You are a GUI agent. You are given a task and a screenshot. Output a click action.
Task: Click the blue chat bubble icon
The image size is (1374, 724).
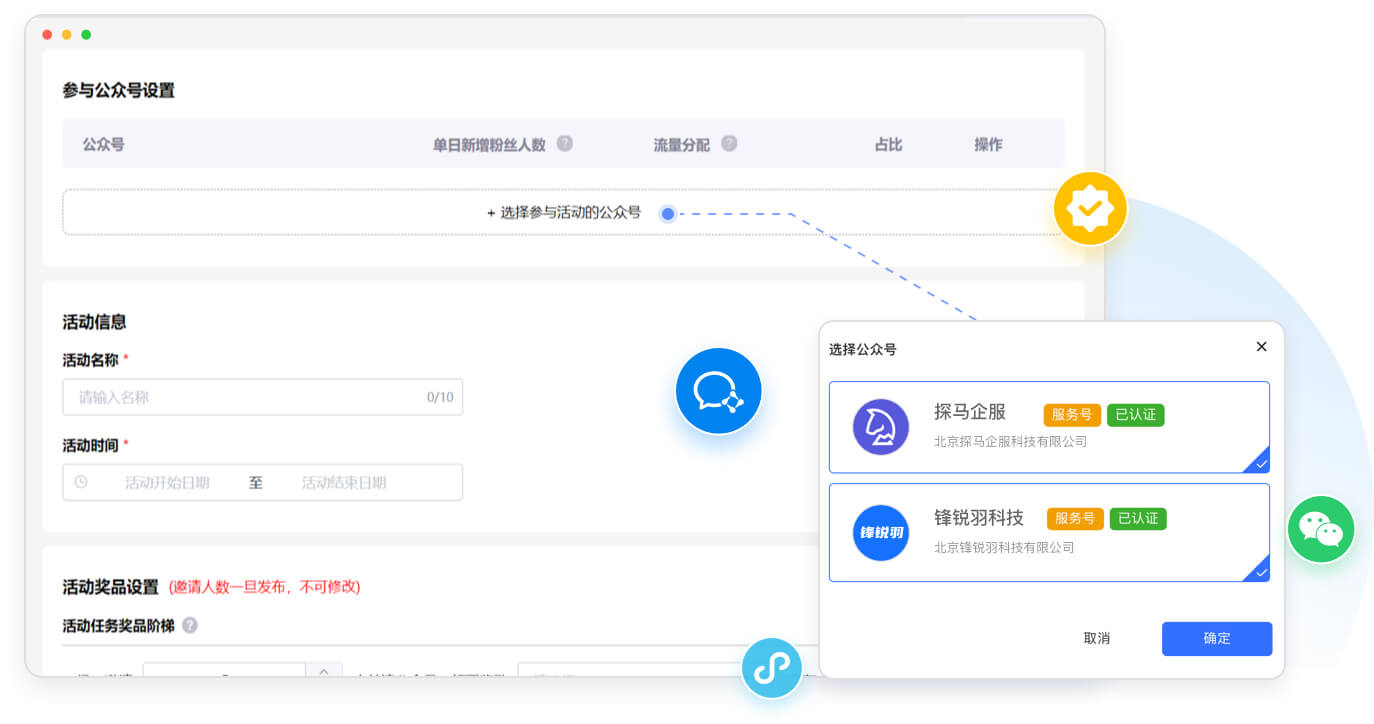click(x=719, y=391)
